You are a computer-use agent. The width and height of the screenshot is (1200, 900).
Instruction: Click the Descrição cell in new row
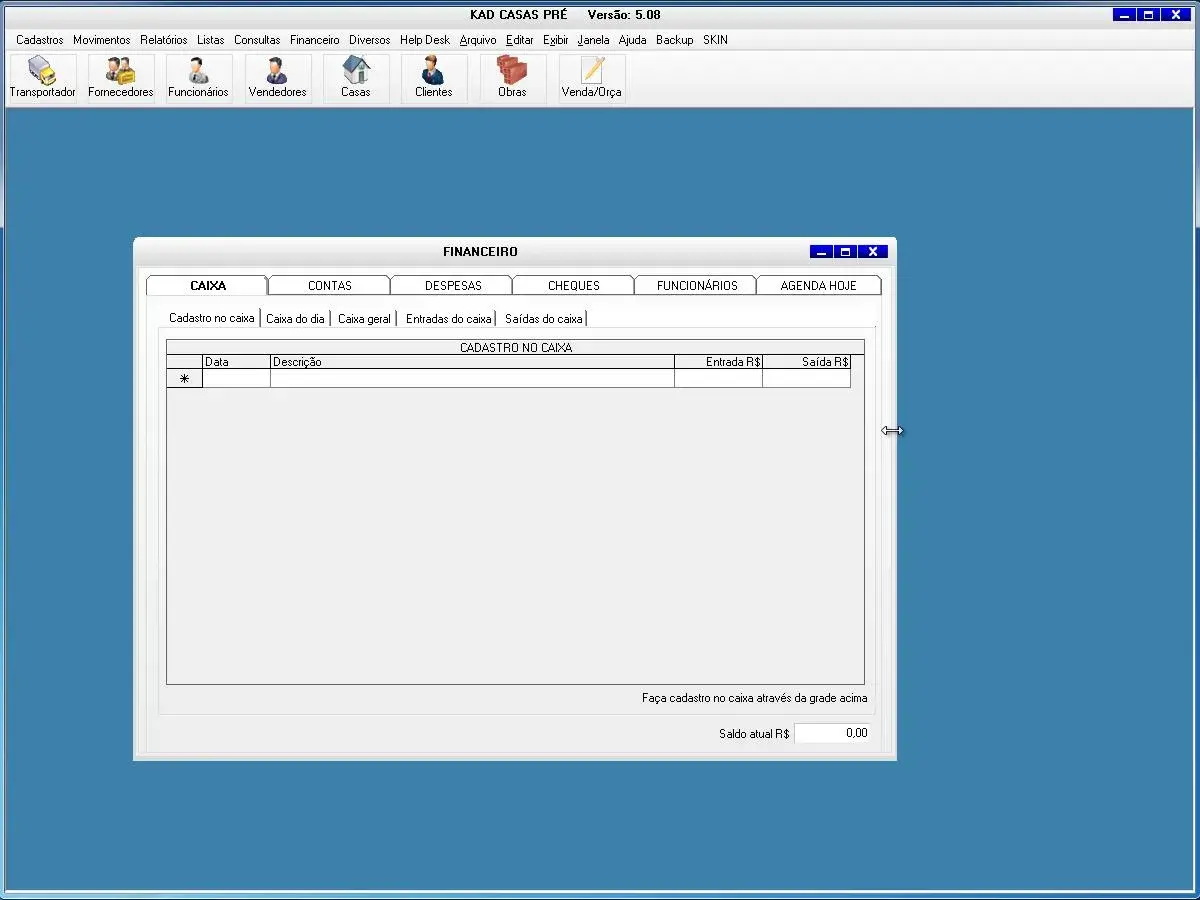(x=472, y=379)
